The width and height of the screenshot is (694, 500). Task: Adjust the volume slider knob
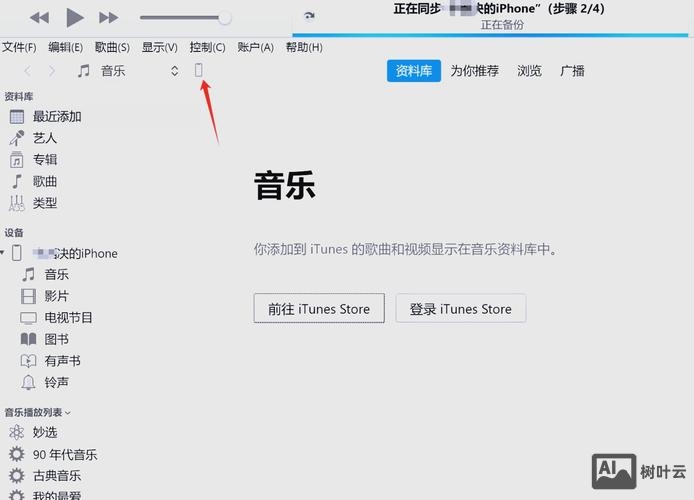(225, 18)
